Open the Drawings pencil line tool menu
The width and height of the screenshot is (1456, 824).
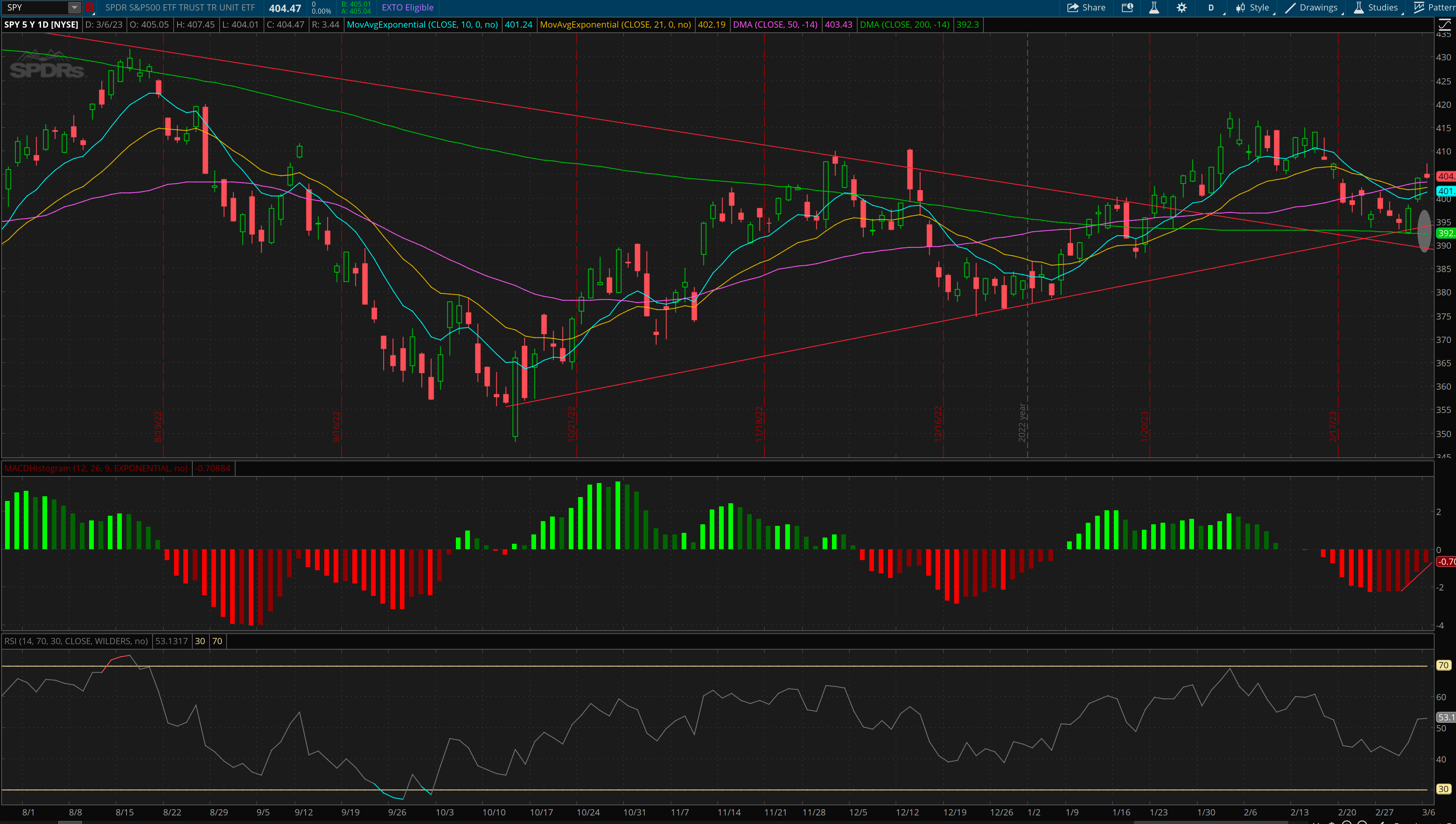tap(1311, 7)
